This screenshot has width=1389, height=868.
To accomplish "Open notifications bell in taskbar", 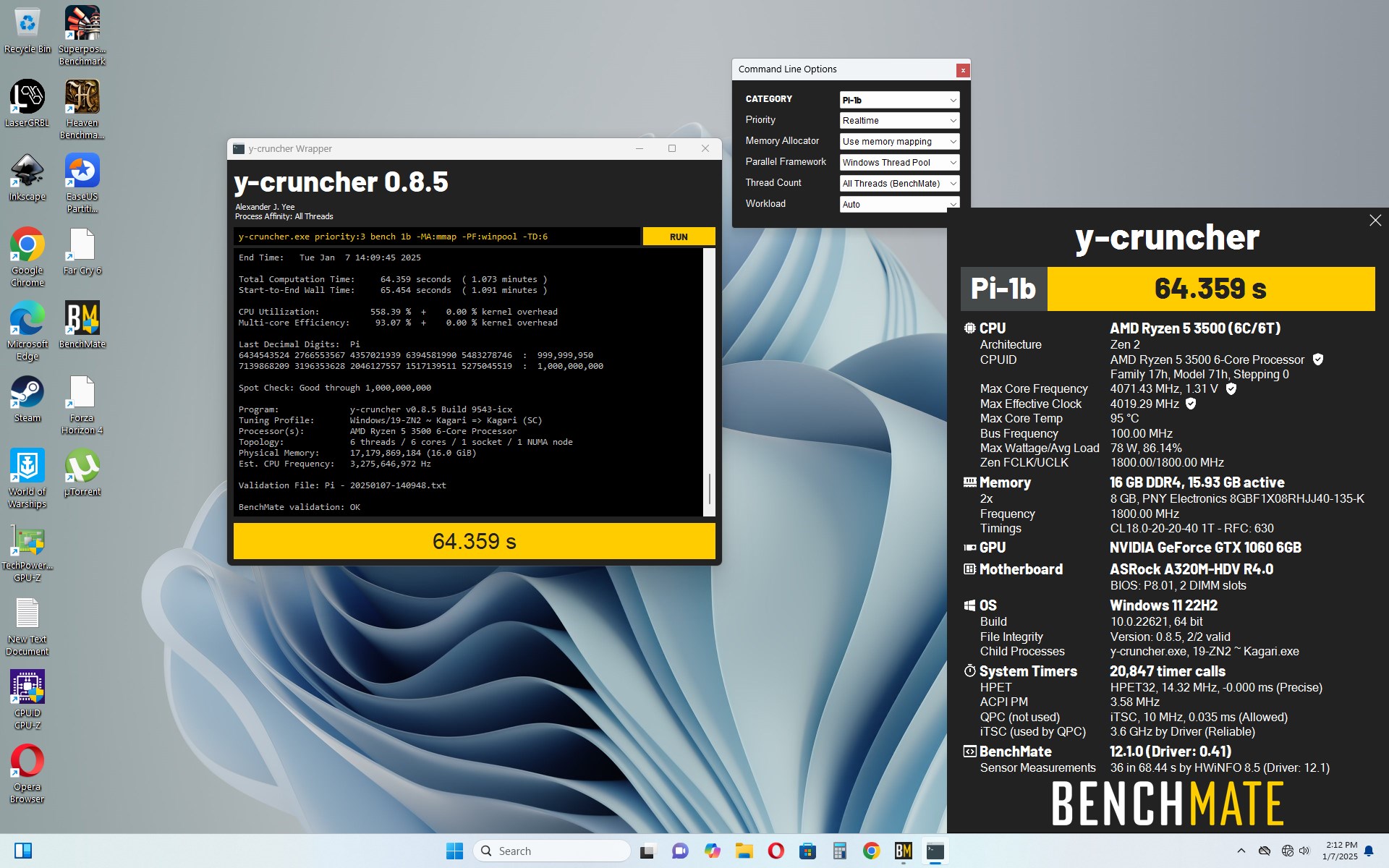I will [x=1368, y=851].
